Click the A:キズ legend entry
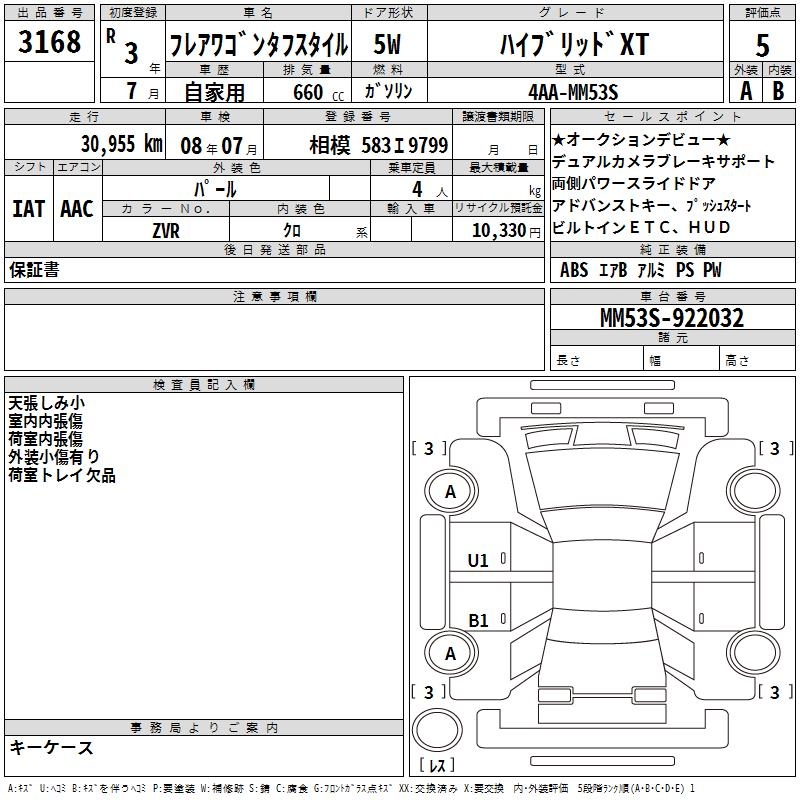The image size is (800, 800). pyautogui.click(x=20, y=788)
